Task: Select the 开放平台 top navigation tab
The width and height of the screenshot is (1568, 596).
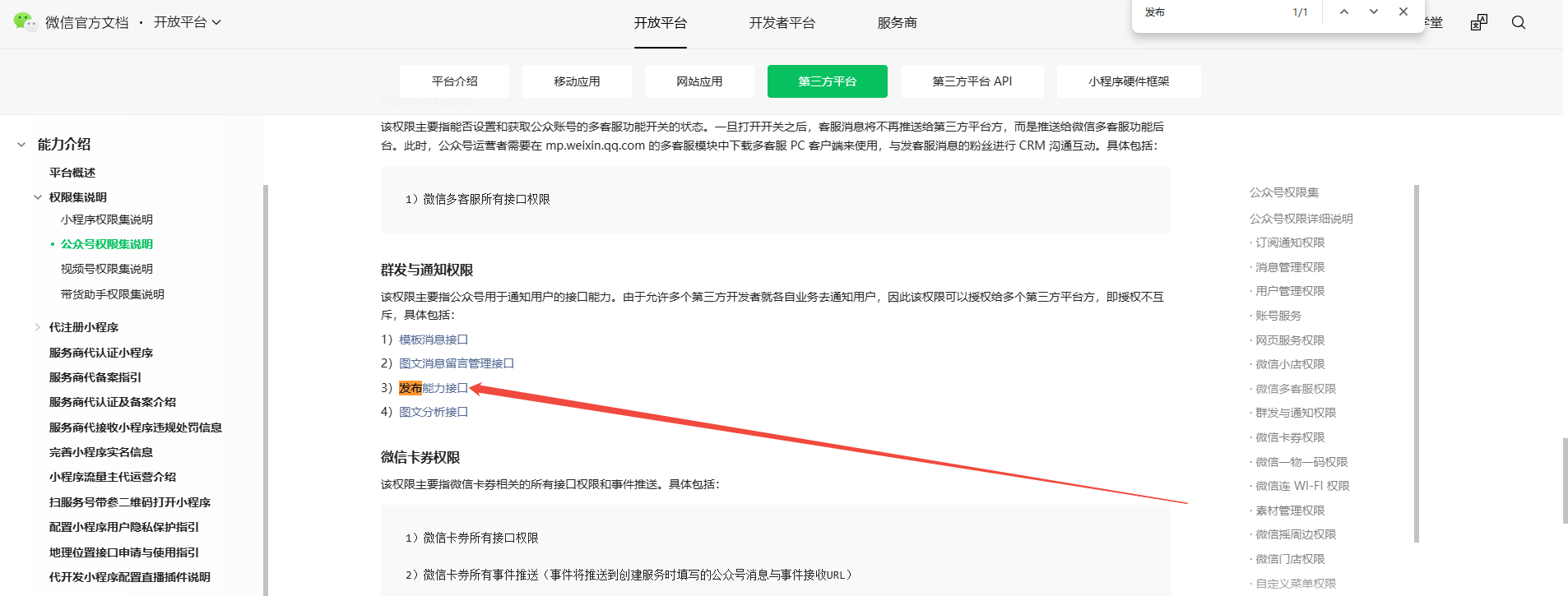Action: click(661, 23)
